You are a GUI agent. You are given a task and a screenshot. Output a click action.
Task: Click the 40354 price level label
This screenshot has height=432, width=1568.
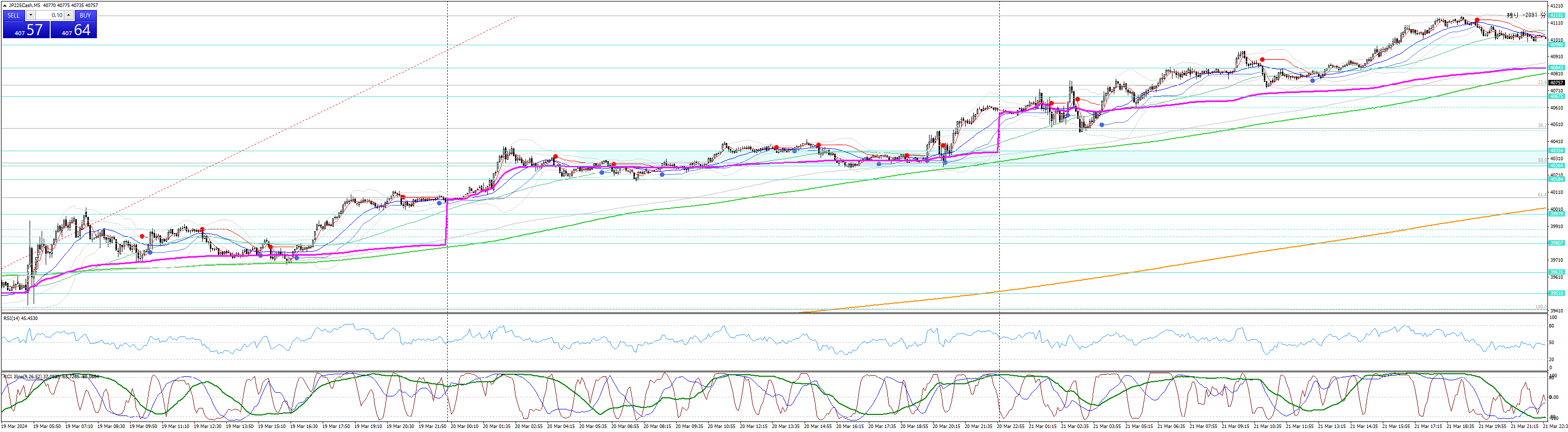[1556, 151]
